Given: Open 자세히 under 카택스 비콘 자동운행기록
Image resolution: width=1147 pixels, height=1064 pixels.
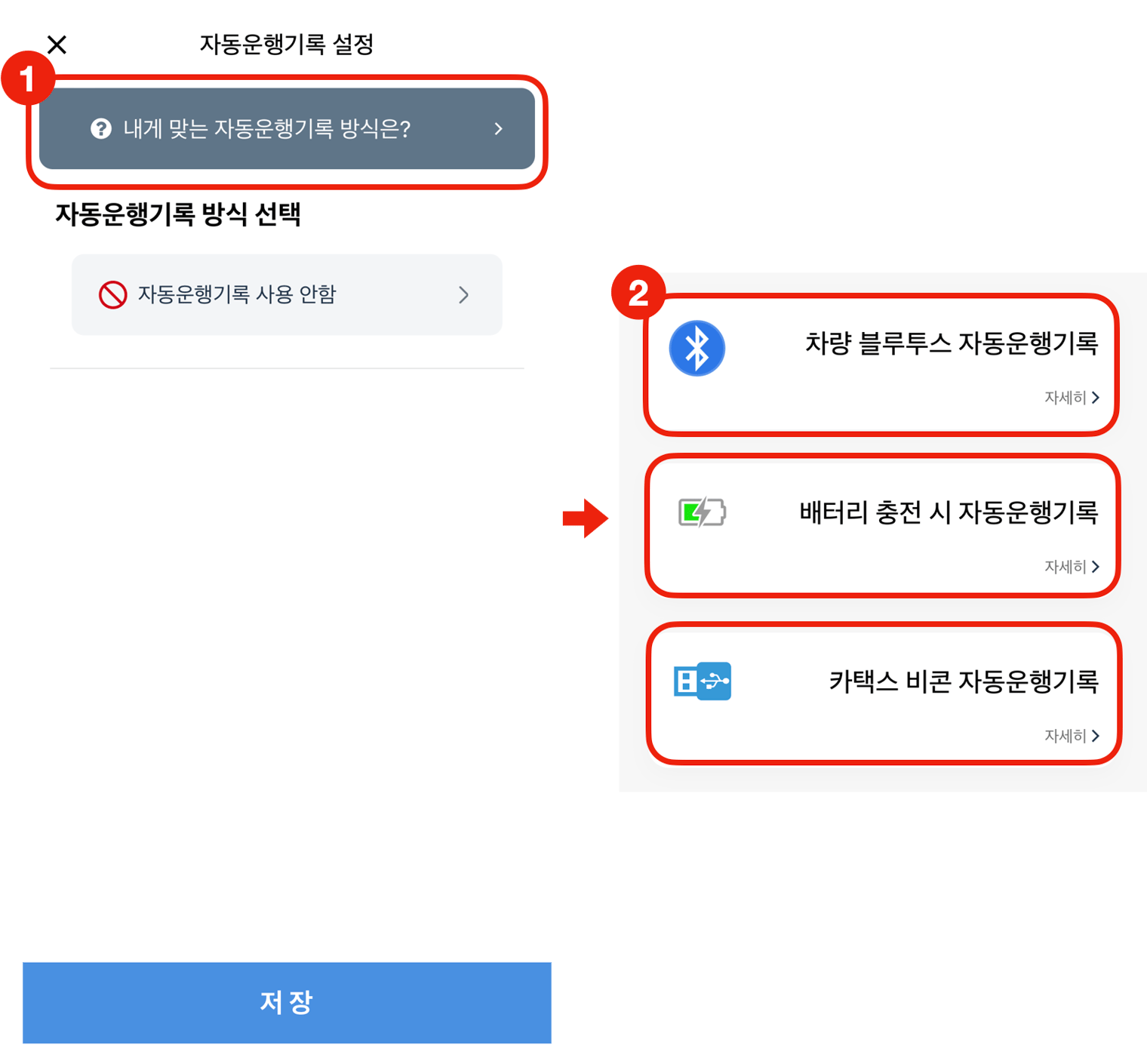Looking at the screenshot, I should 1072,736.
